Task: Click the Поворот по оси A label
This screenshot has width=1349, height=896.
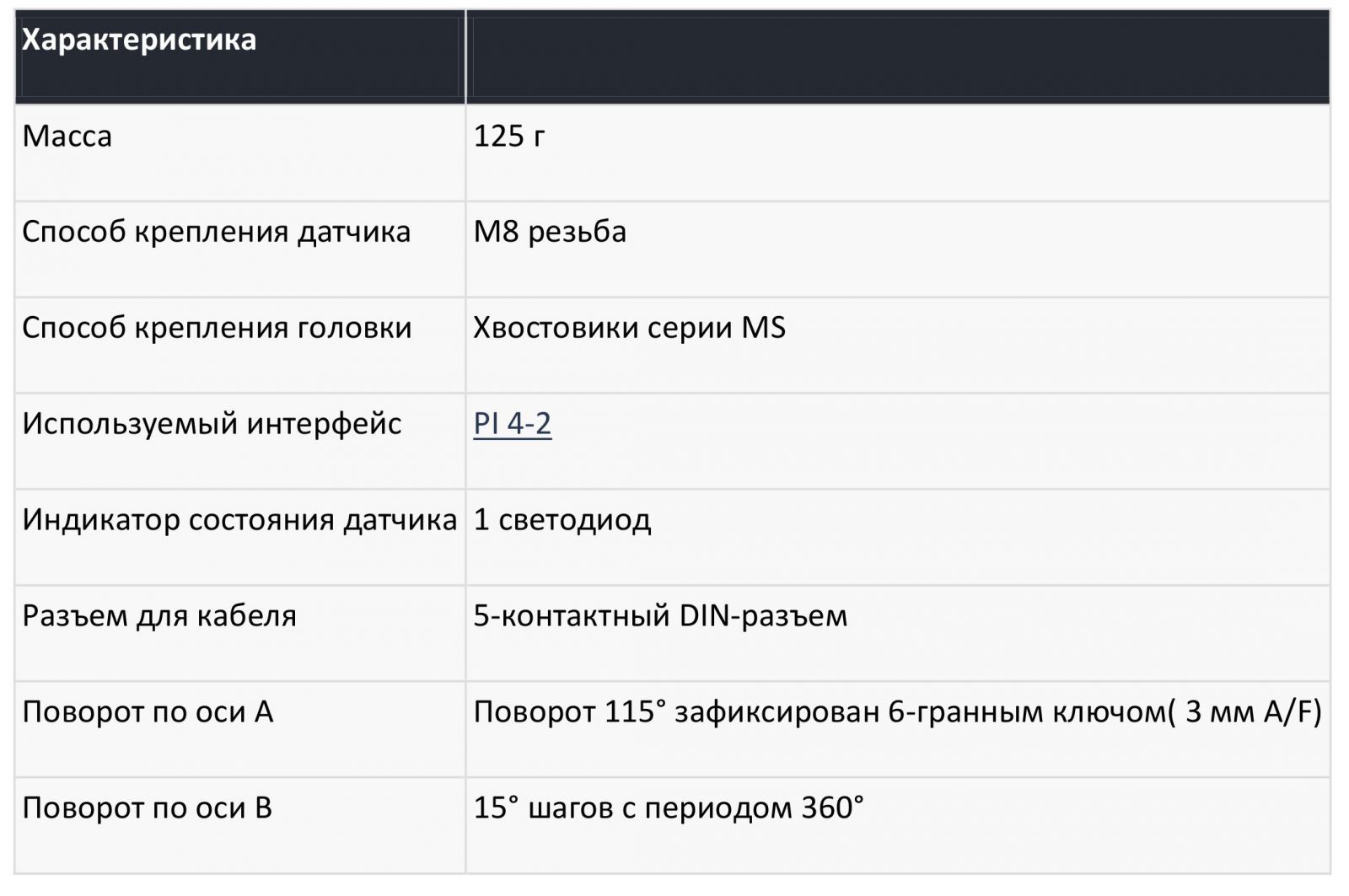Action: tap(148, 712)
